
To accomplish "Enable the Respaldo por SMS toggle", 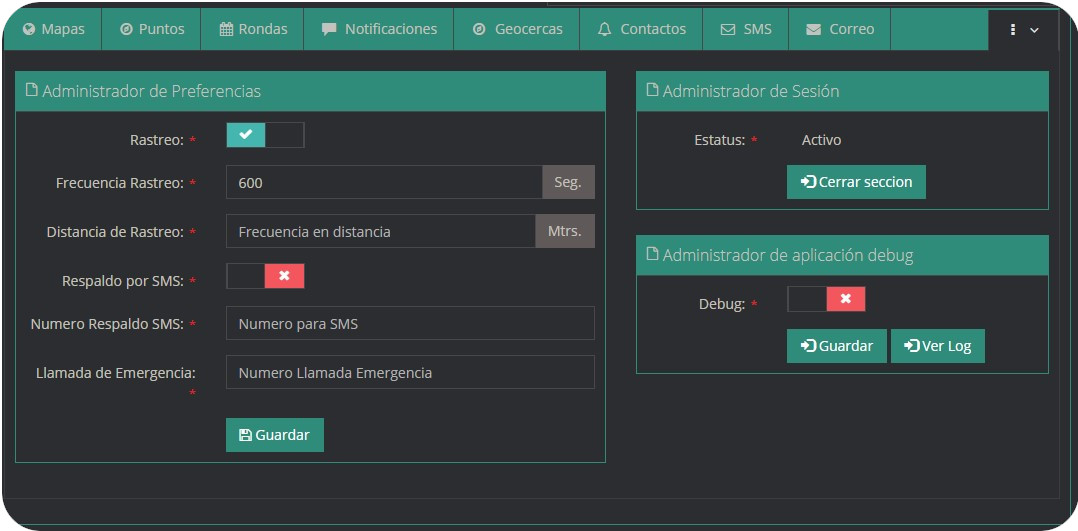I will pos(265,276).
